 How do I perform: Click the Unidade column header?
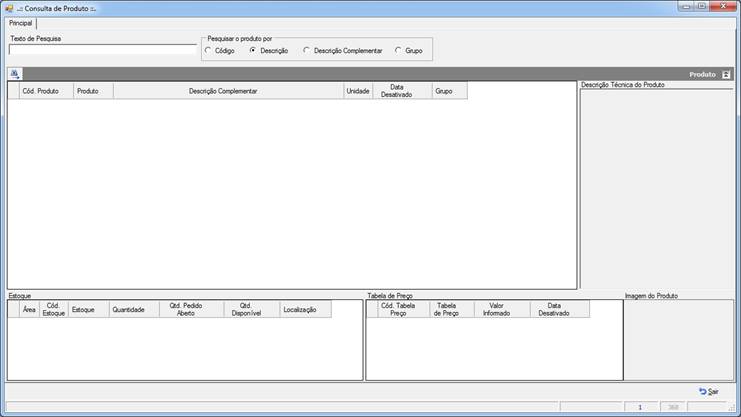coord(358,91)
